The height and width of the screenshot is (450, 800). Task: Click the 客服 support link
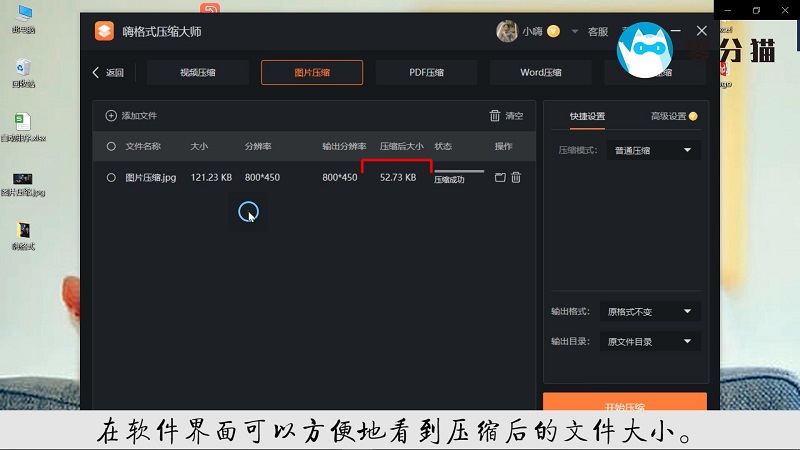click(598, 32)
